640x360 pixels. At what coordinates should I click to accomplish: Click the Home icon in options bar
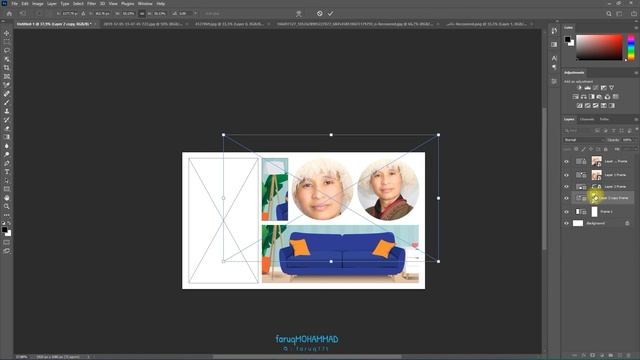9,13
